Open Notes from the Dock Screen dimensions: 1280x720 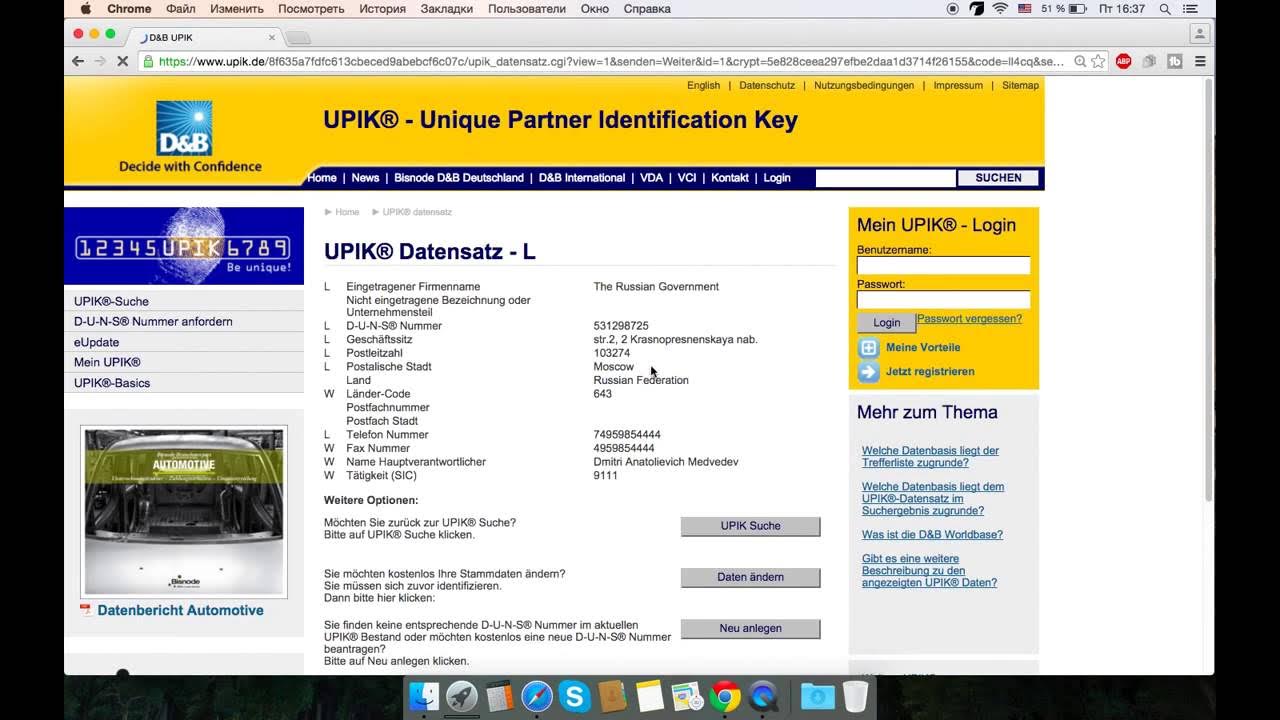coord(650,696)
